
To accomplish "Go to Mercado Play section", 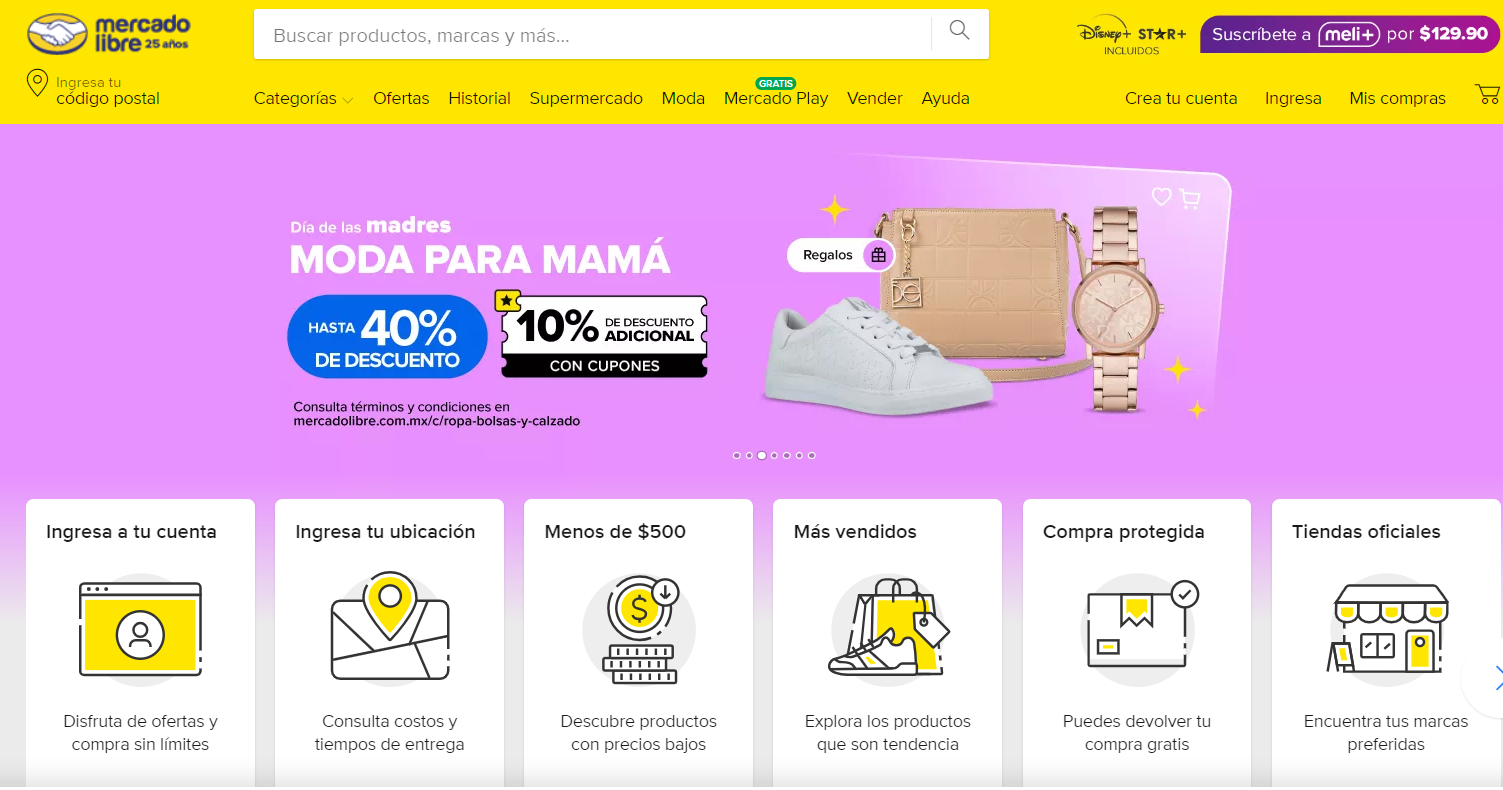I will [x=776, y=98].
